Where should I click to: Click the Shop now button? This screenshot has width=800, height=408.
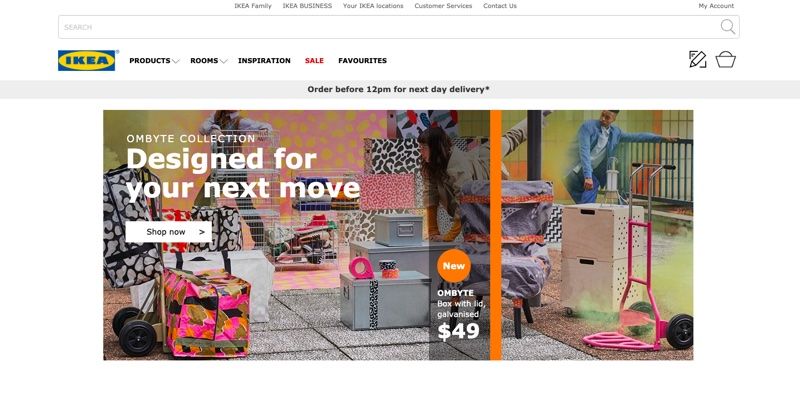tap(168, 232)
